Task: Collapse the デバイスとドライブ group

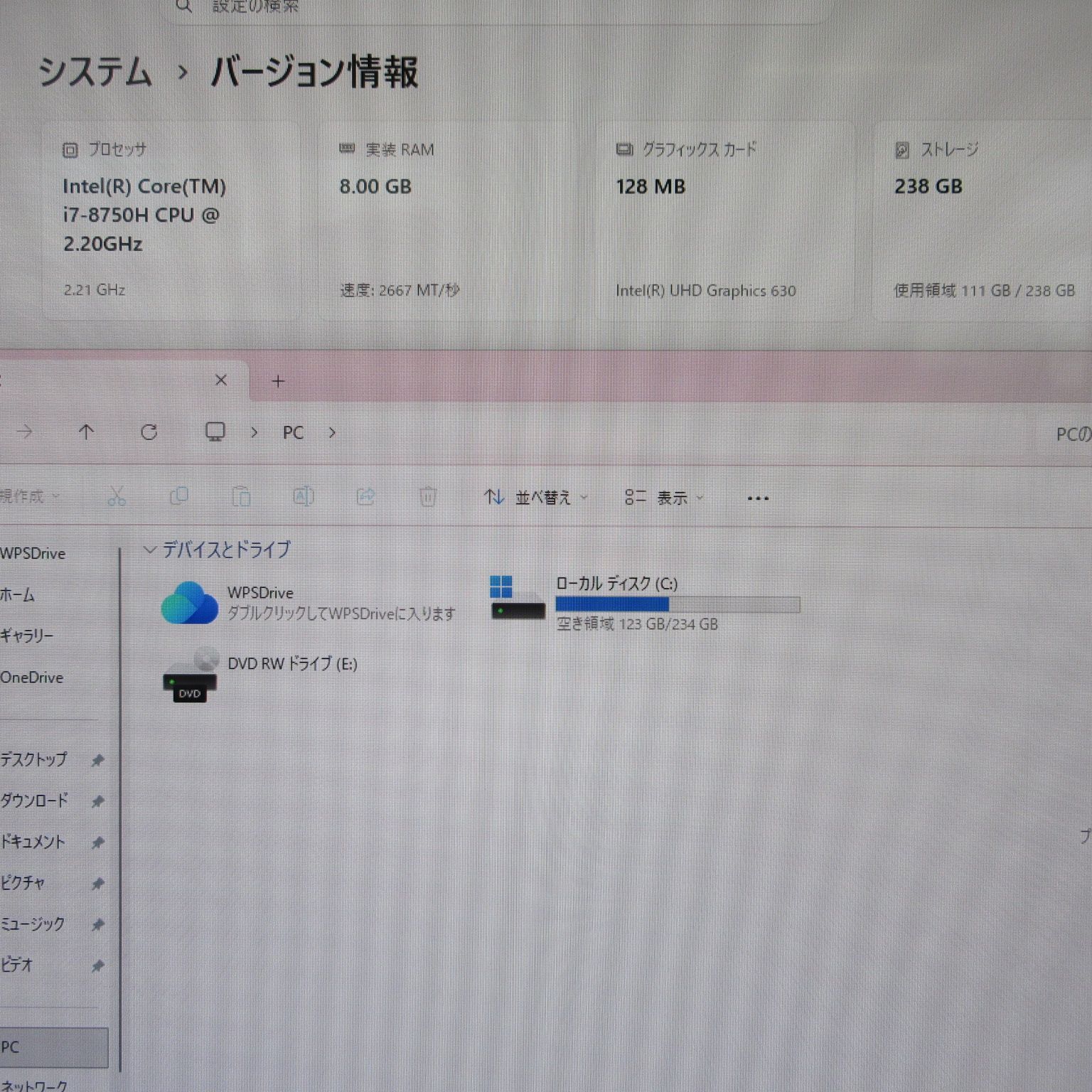Action: click(x=149, y=550)
